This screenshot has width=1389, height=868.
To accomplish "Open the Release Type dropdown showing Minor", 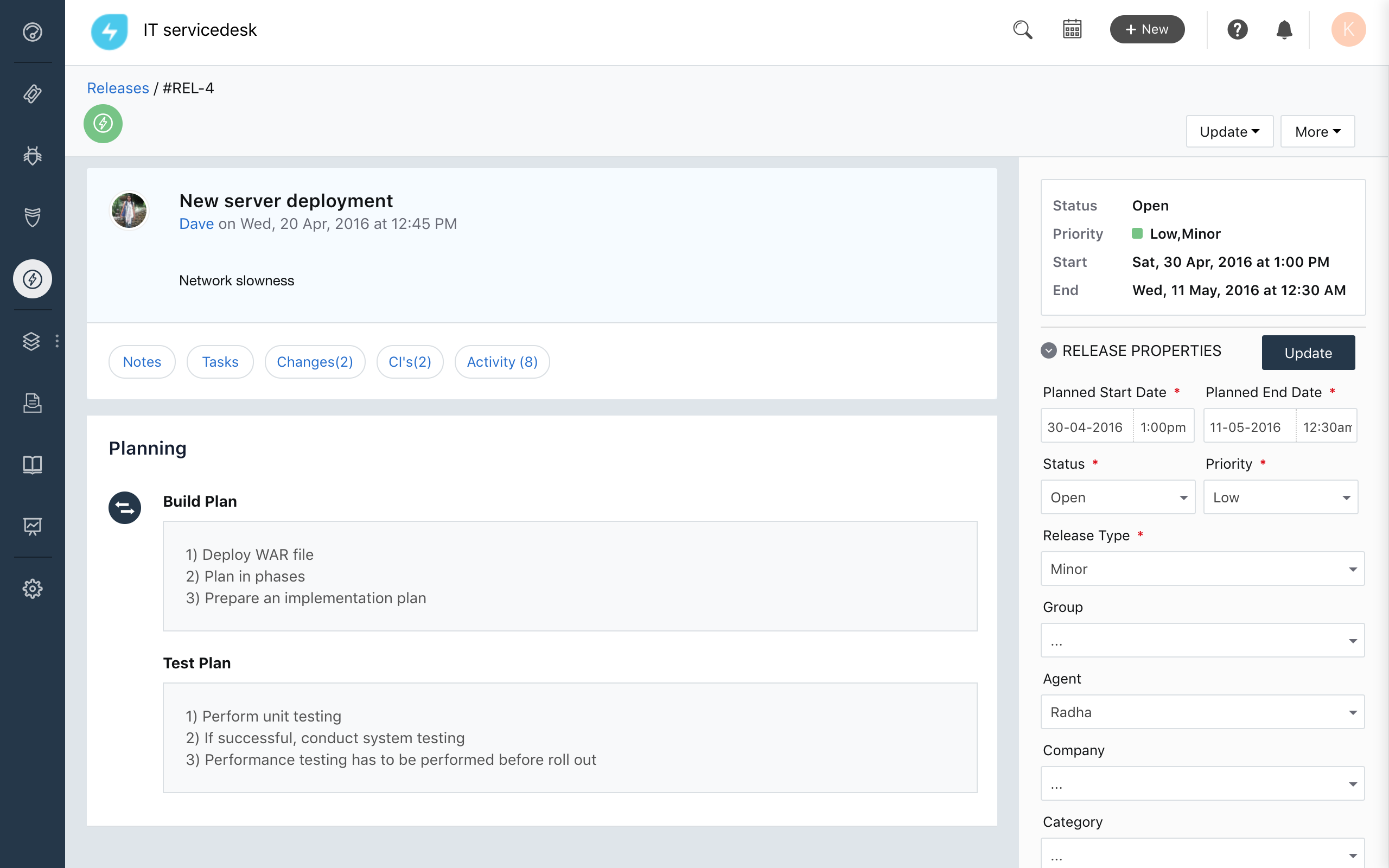I will (x=1202, y=569).
